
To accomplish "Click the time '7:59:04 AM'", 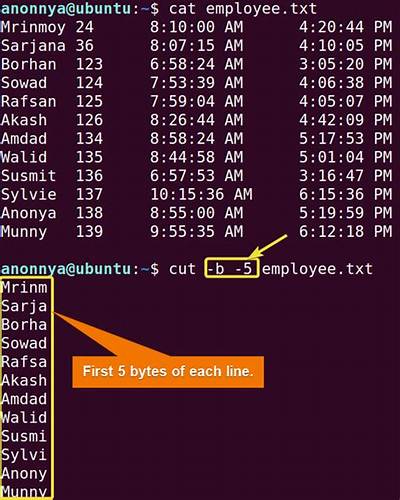I will point(196,101).
